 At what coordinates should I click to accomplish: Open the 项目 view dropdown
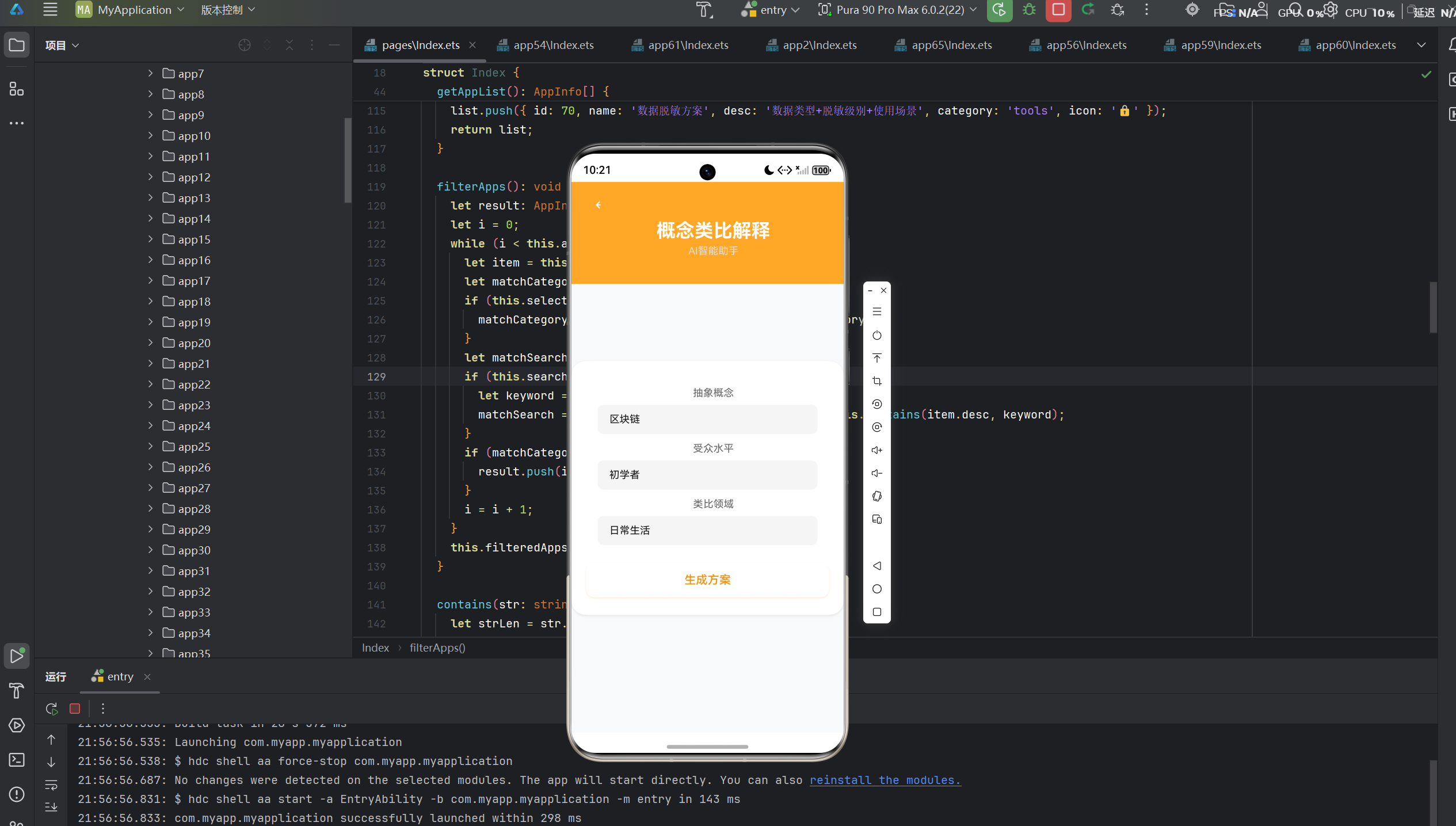pos(62,45)
